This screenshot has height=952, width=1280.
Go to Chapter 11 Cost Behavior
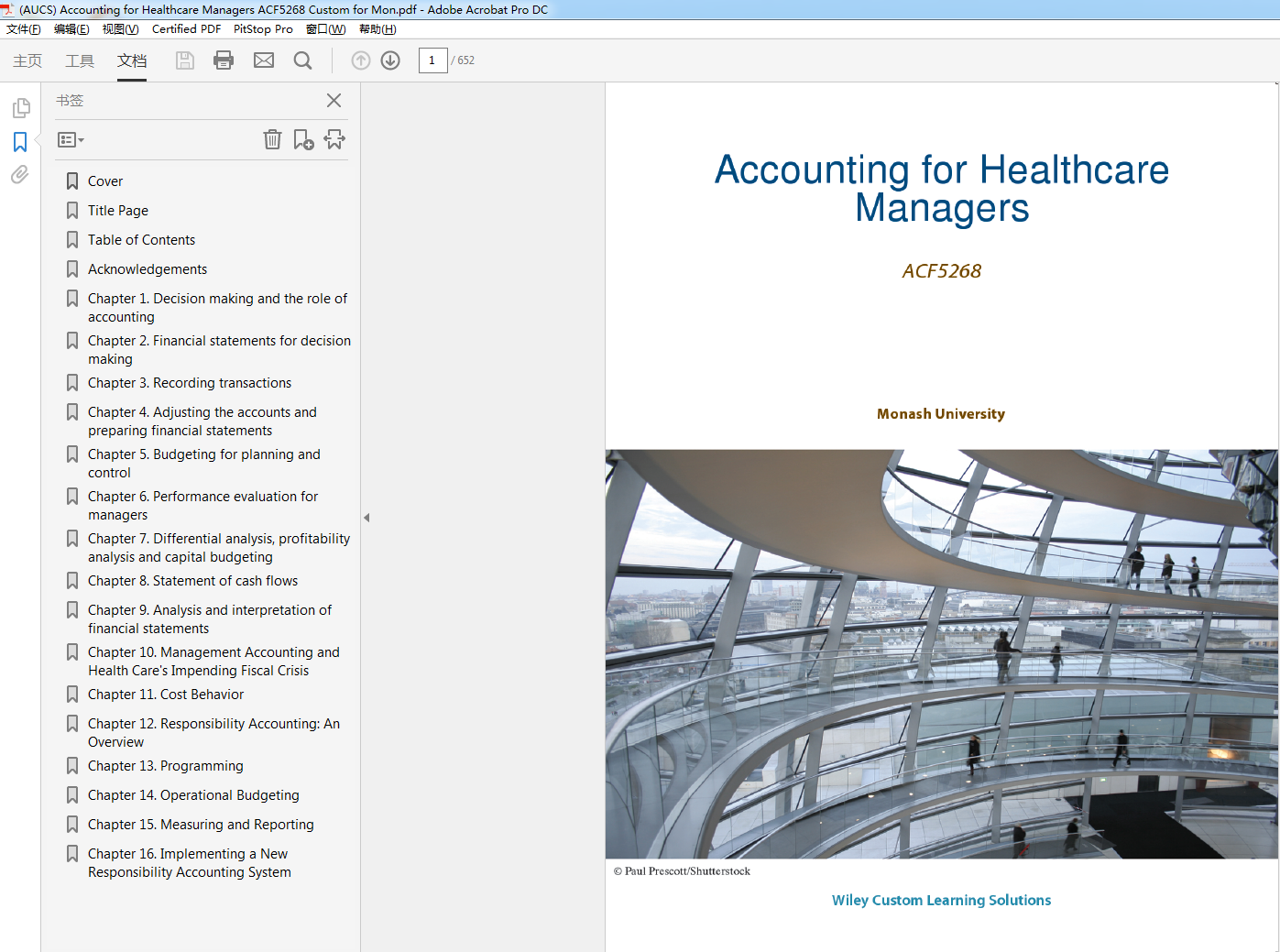[166, 695]
